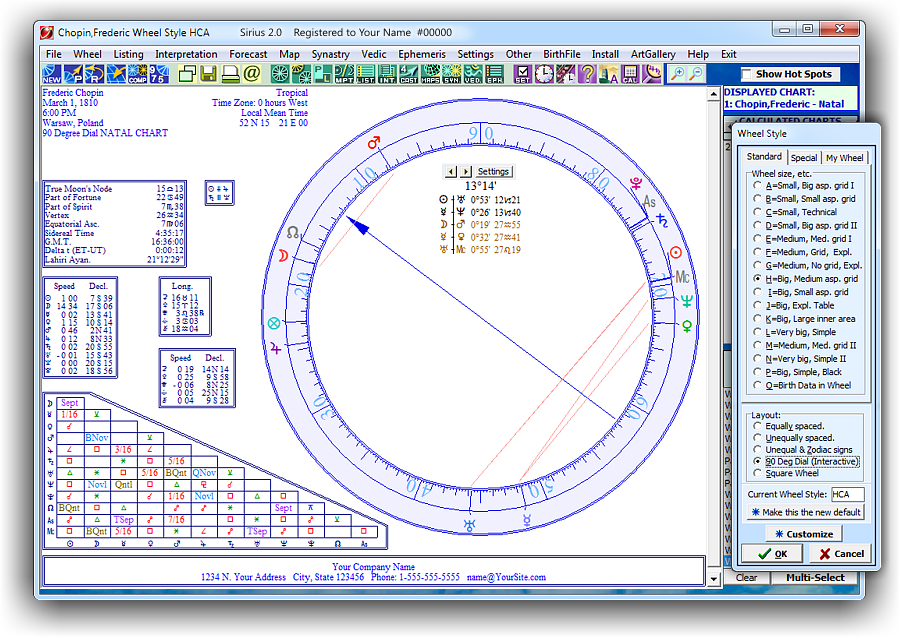Zoom in with the plus magnifier icon

tap(677, 74)
